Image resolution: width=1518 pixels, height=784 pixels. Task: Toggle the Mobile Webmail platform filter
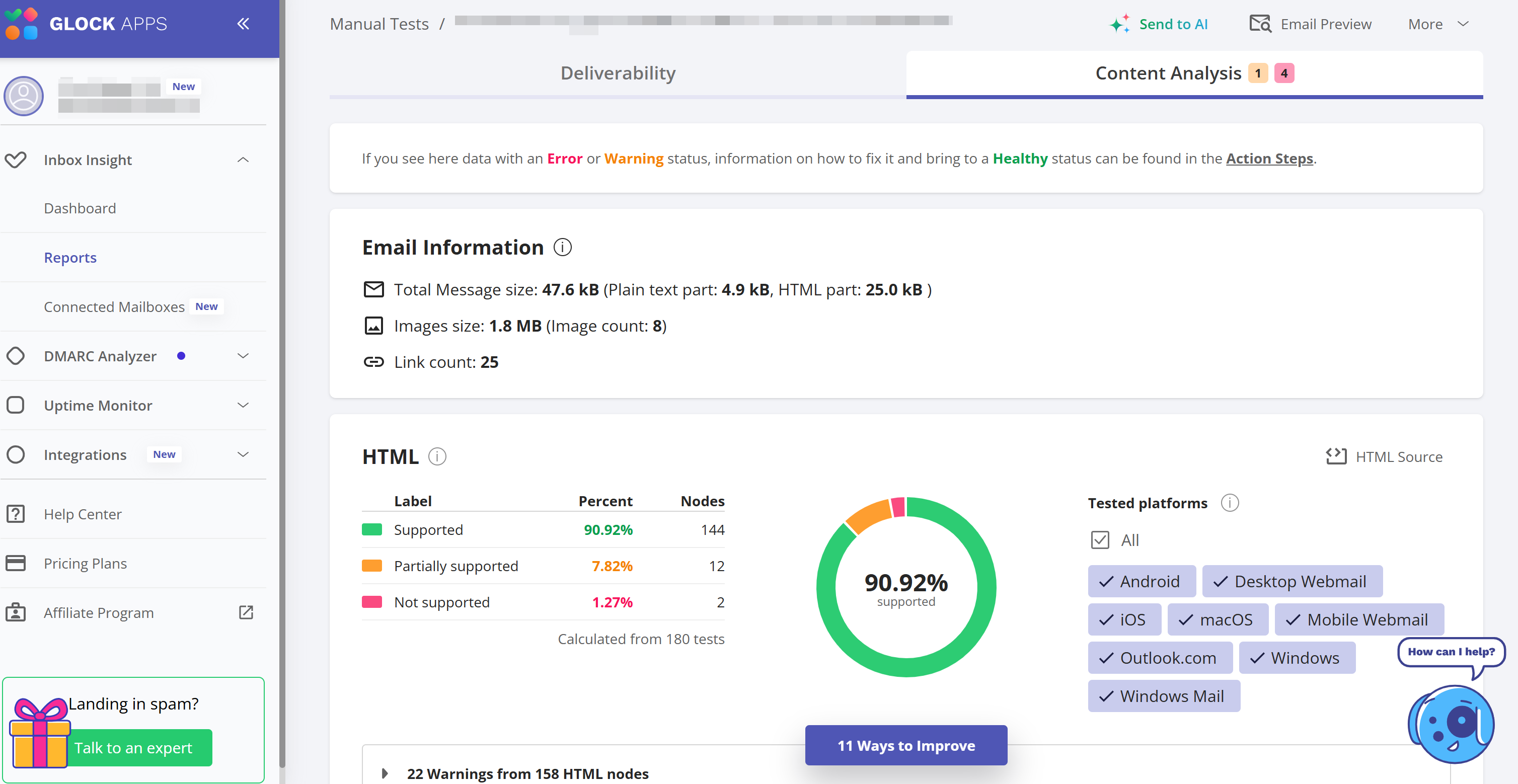(x=1359, y=619)
